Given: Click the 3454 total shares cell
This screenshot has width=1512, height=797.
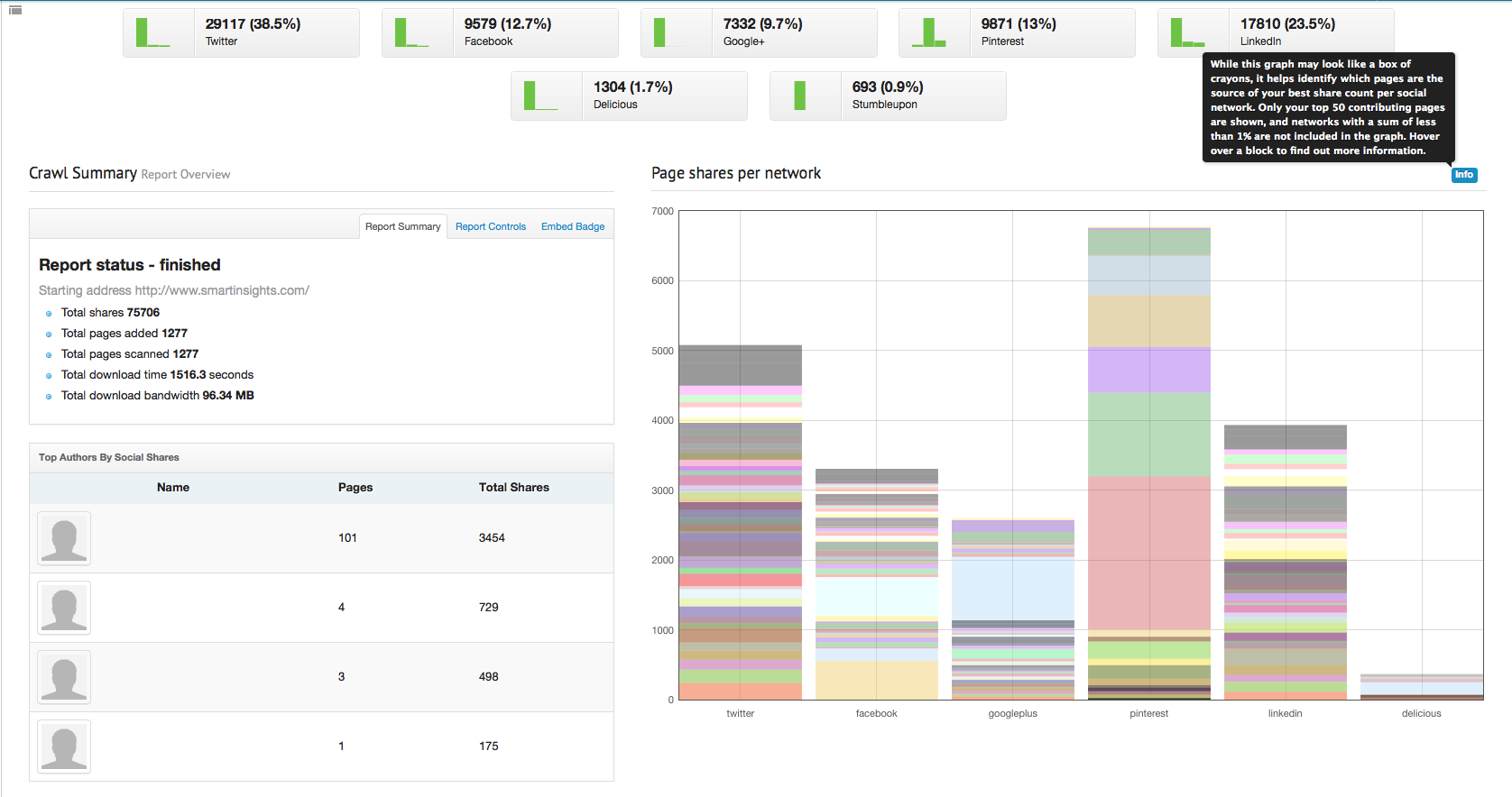Looking at the screenshot, I should (492, 538).
